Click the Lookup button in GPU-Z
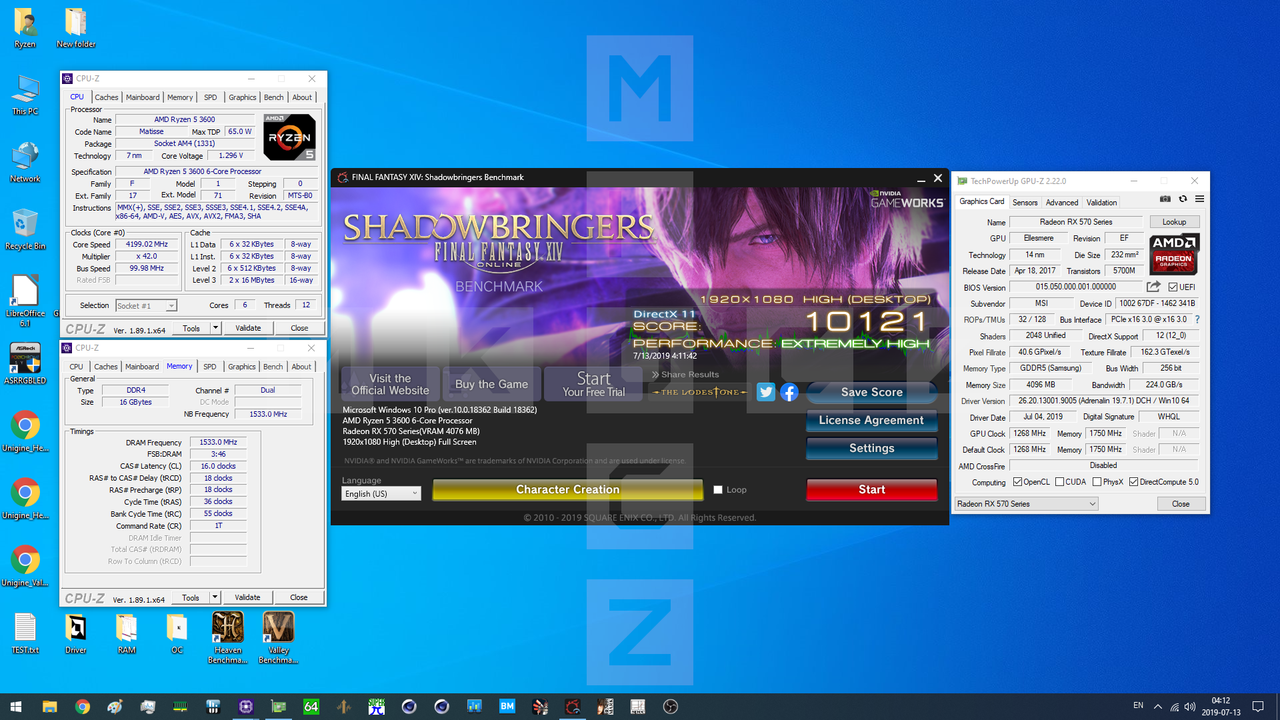1280x720 pixels. pos(1174,222)
